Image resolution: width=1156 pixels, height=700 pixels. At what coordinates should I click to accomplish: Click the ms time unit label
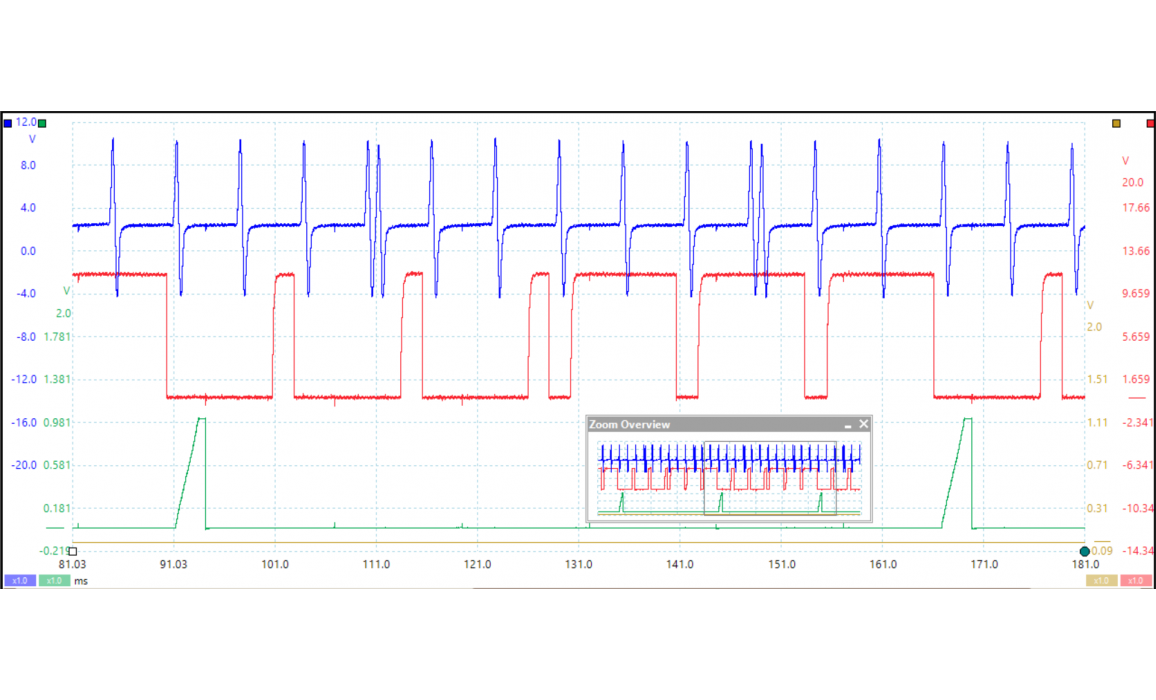pyautogui.click(x=81, y=581)
